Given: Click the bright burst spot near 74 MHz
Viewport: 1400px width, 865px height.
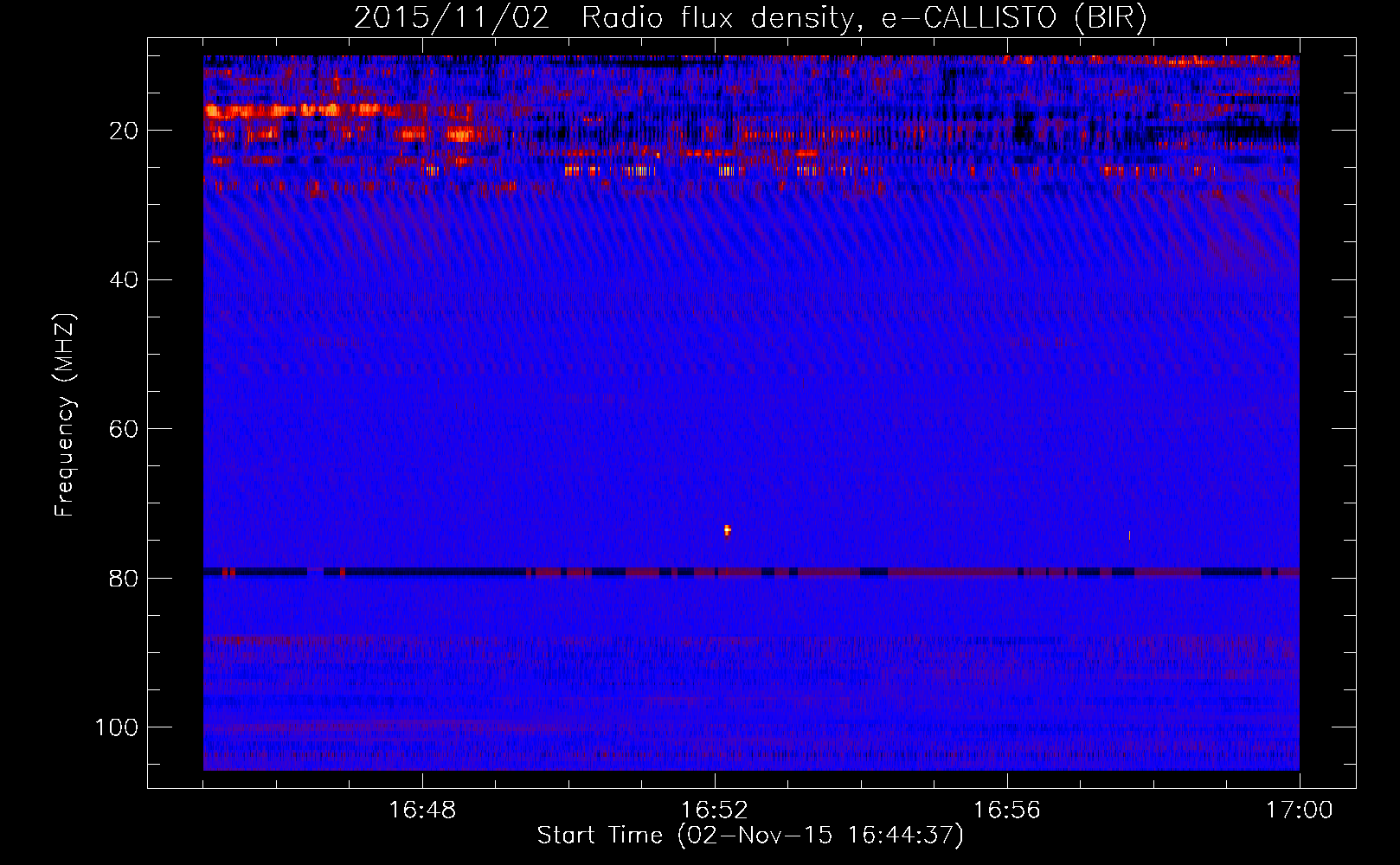Looking at the screenshot, I should 728,530.
